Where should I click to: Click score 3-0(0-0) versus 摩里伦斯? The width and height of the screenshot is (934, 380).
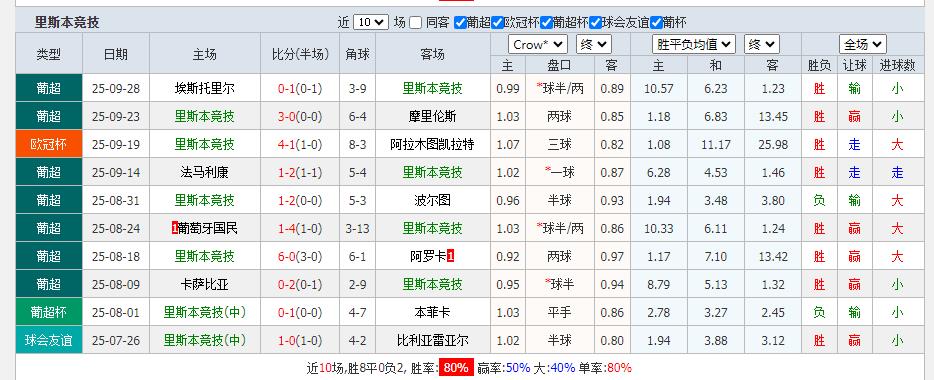300,117
